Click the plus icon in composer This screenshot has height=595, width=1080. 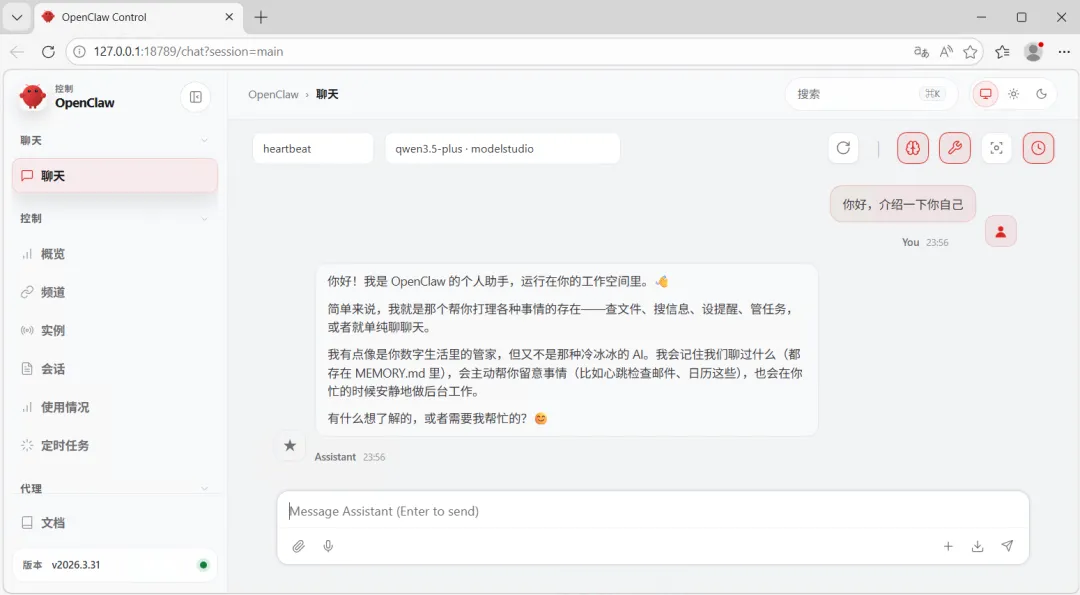pyautogui.click(x=948, y=546)
